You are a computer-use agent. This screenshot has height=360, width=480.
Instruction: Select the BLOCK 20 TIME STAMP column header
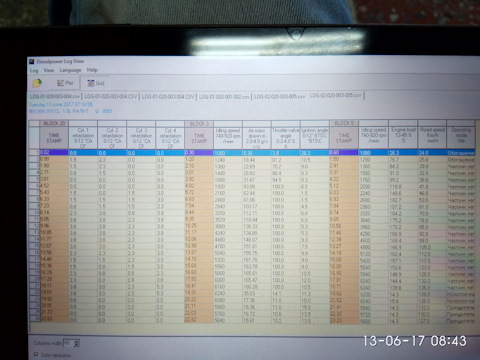pyautogui.click(x=54, y=138)
